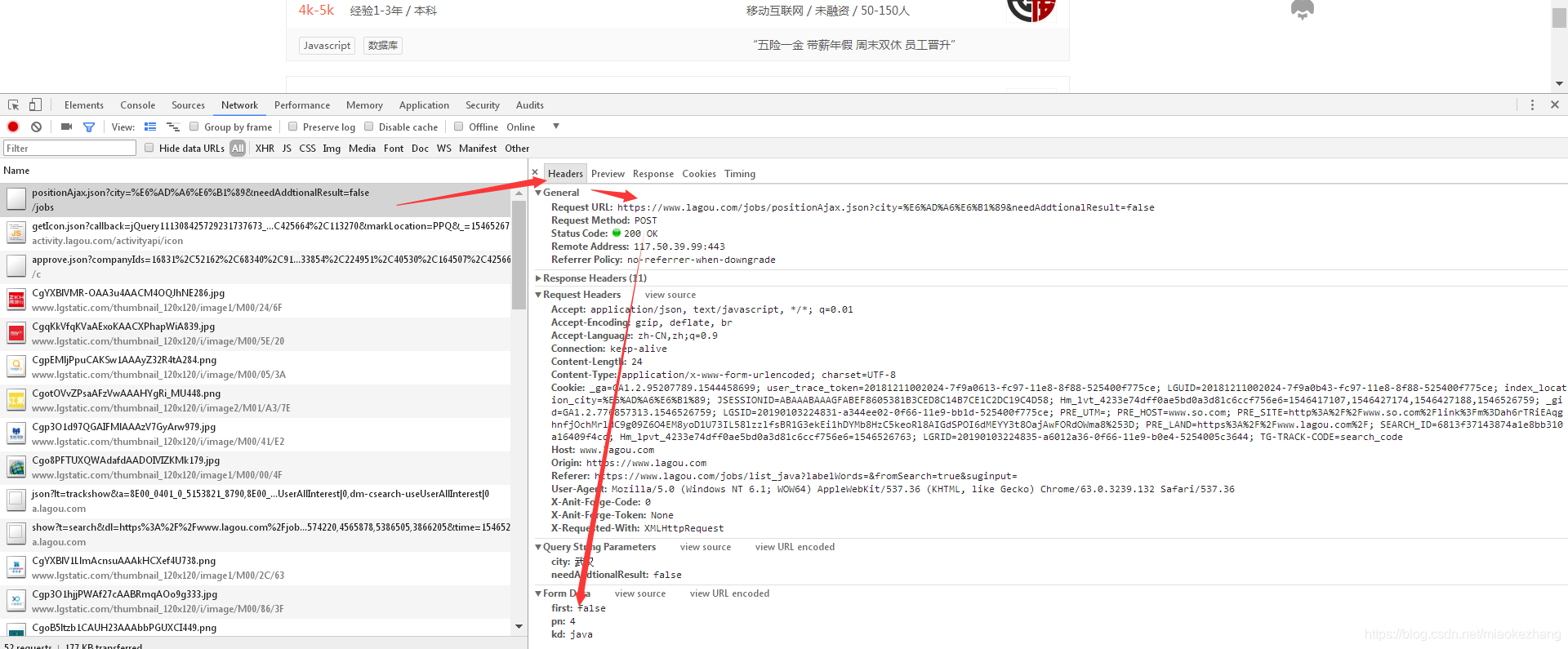1568x649 pixels.
Task: Click the capture screenshots camera icon
Action: (66, 127)
